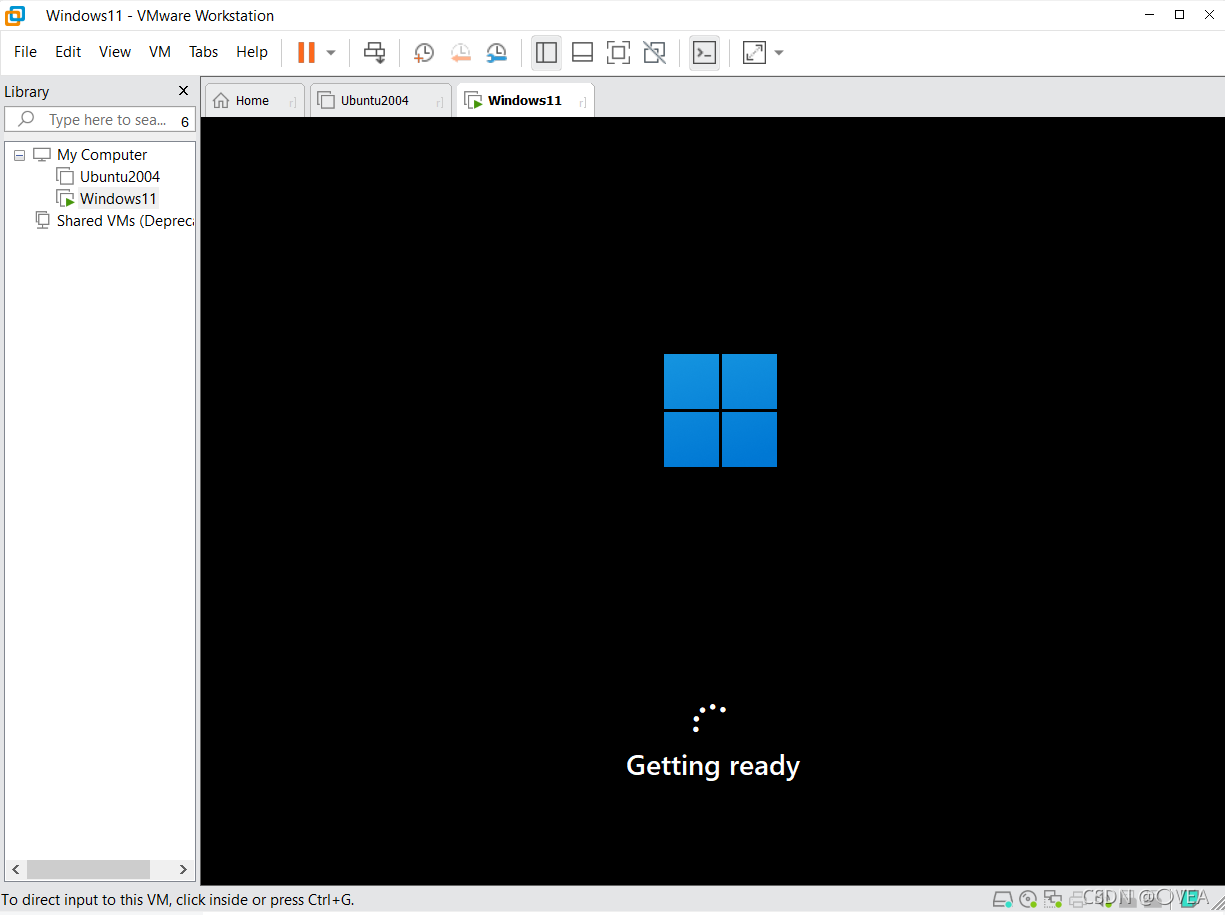Viewport: 1225px width, 915px height.
Task: Close the Windows11 tab
Action: (x=582, y=102)
